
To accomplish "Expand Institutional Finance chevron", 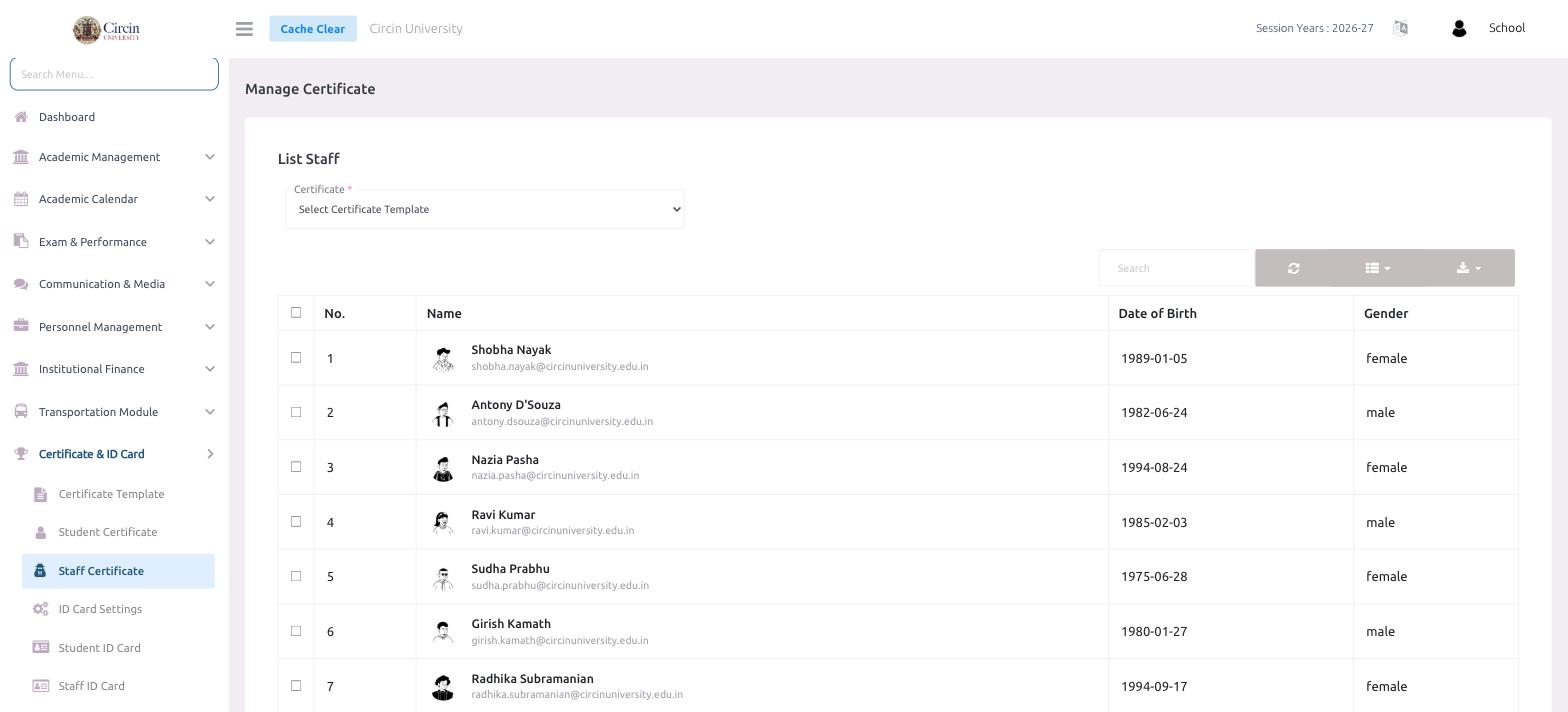I will [x=209, y=369].
